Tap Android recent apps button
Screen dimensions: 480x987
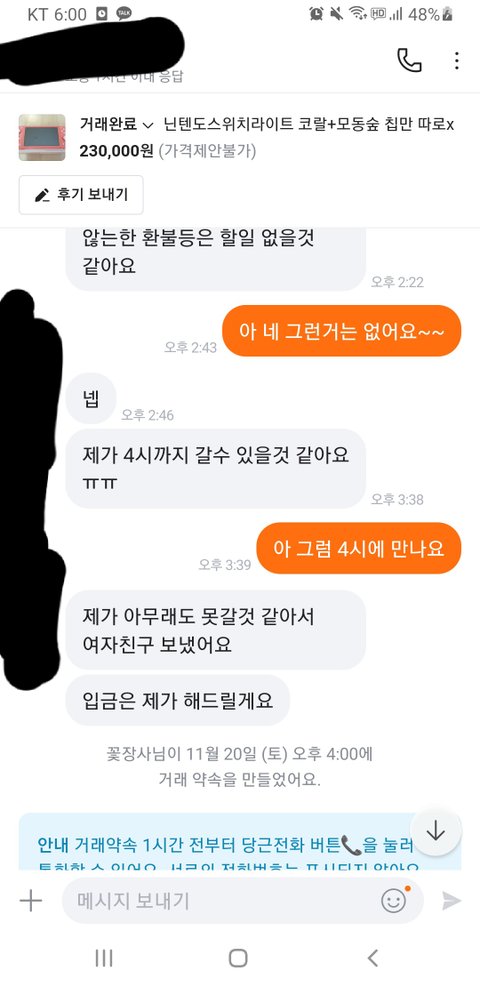click(x=104, y=958)
